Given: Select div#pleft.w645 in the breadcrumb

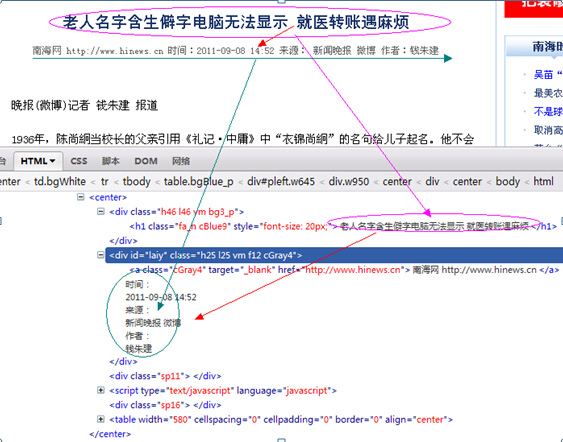Looking at the screenshot, I should (x=281, y=182).
